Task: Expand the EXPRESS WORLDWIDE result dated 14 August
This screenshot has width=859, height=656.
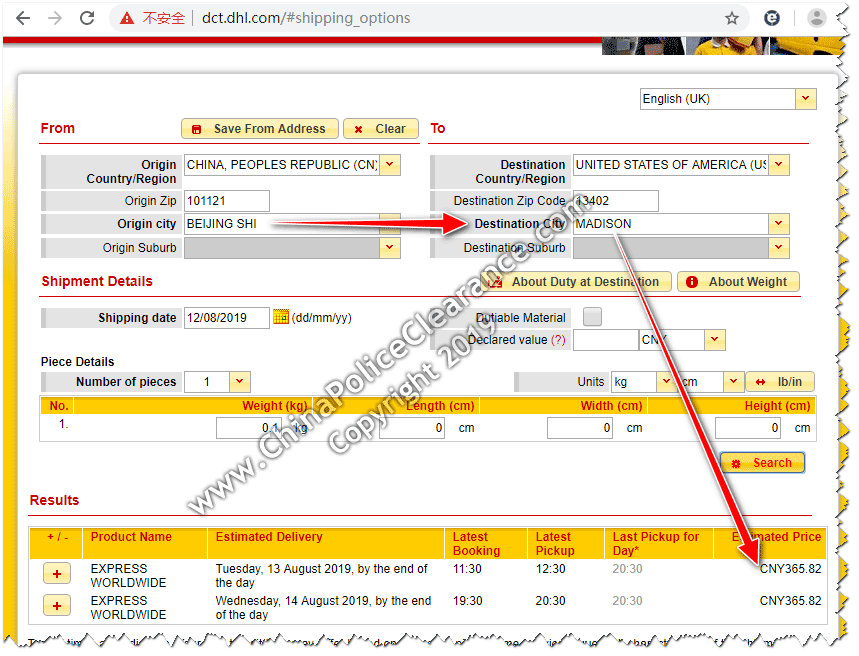Action: 57,606
